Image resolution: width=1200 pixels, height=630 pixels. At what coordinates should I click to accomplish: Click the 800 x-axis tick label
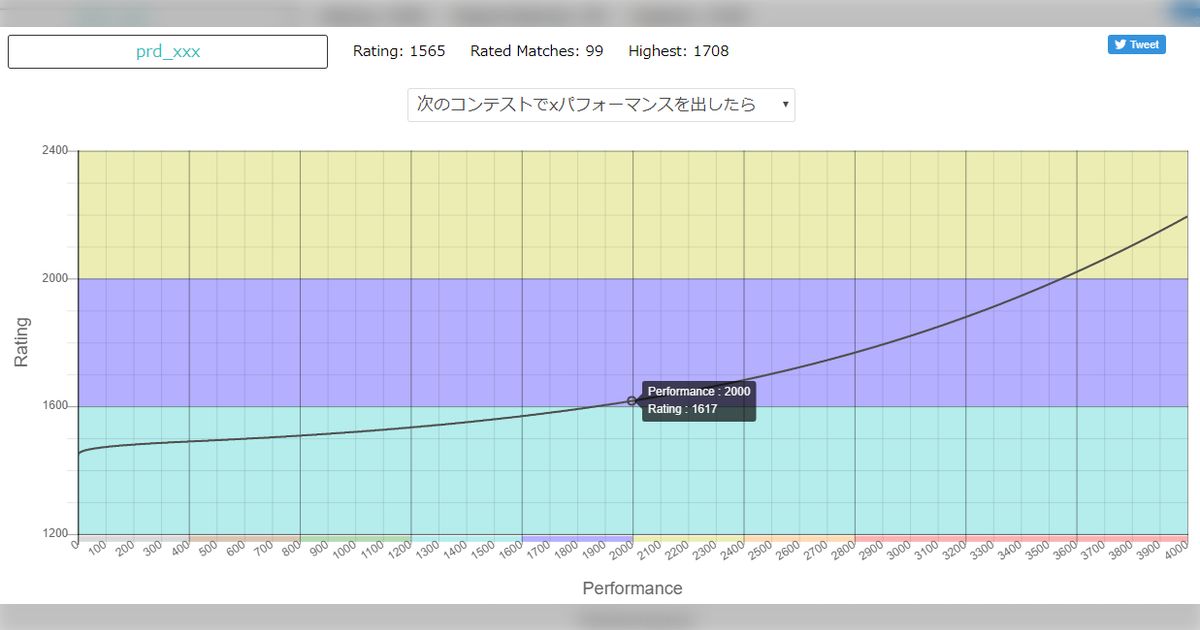tap(290, 549)
